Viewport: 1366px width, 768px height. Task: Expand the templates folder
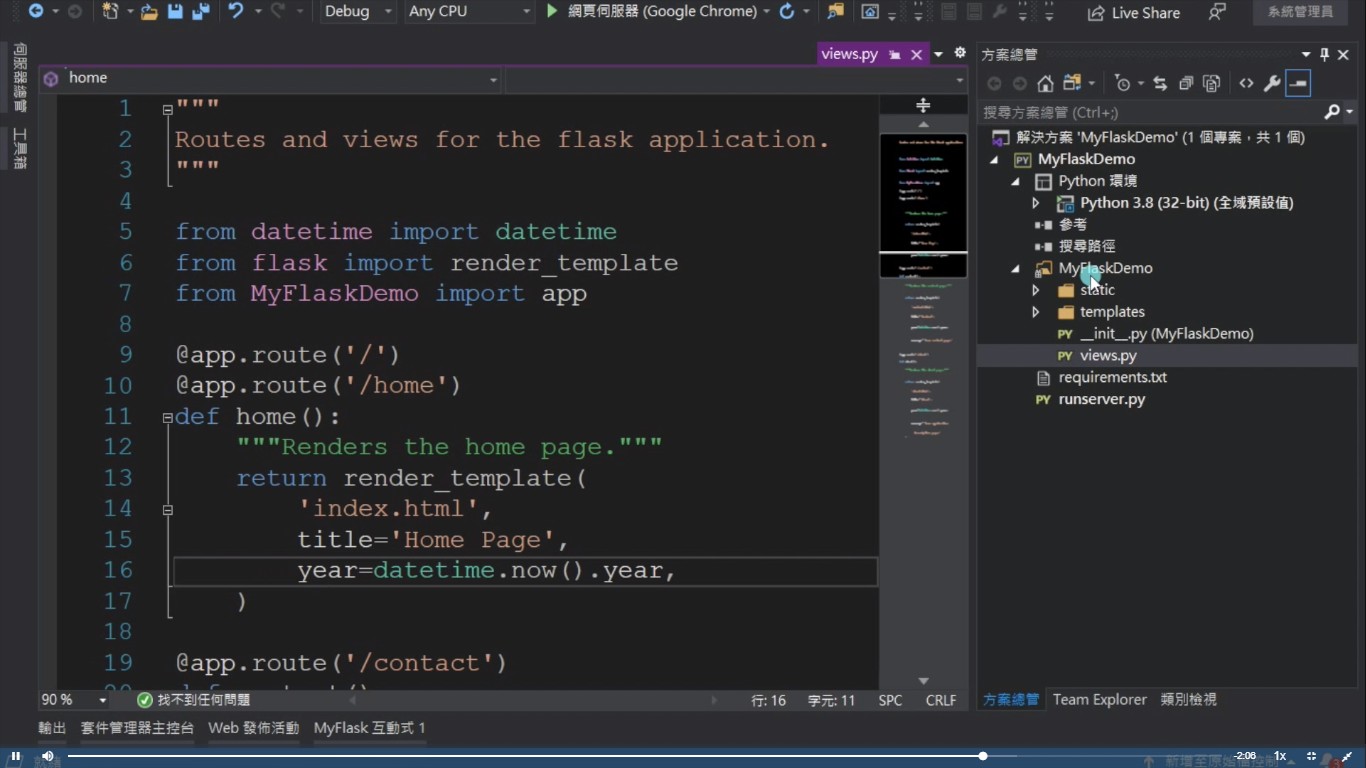(x=1036, y=311)
